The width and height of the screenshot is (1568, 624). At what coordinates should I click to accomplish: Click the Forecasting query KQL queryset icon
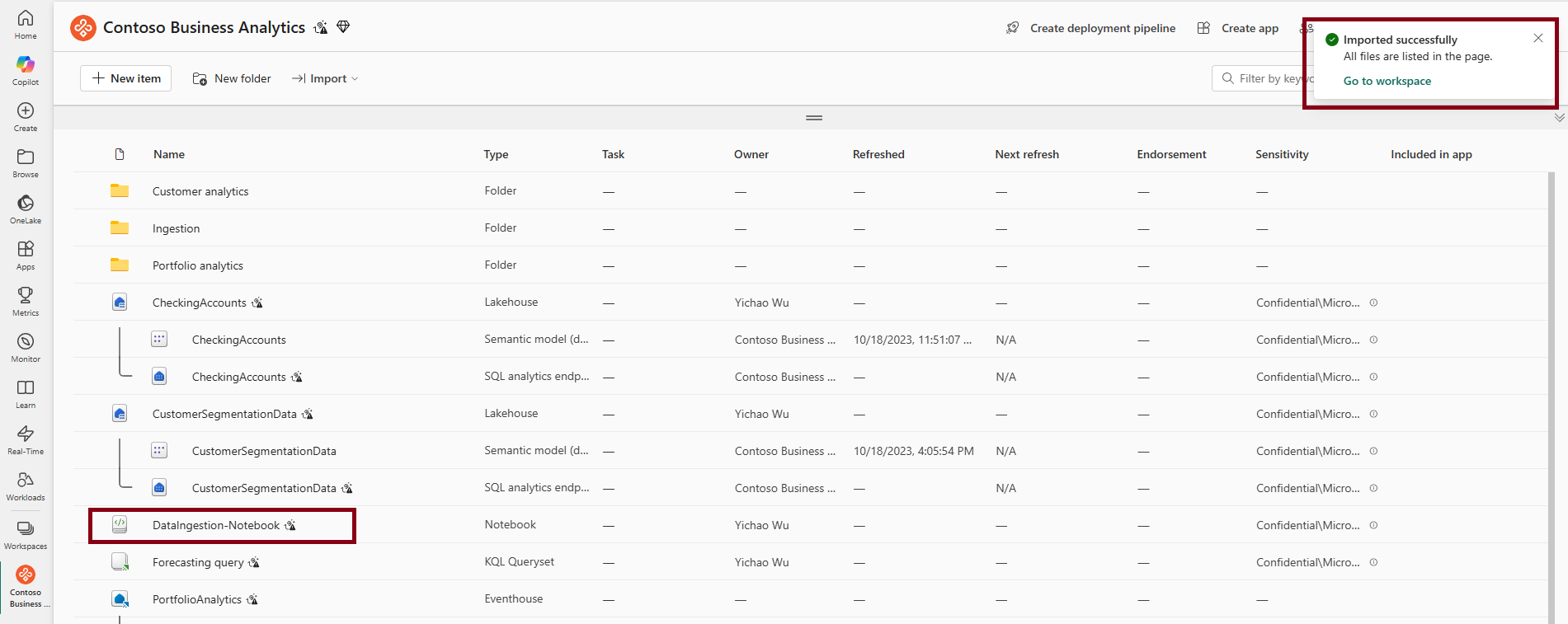120,562
